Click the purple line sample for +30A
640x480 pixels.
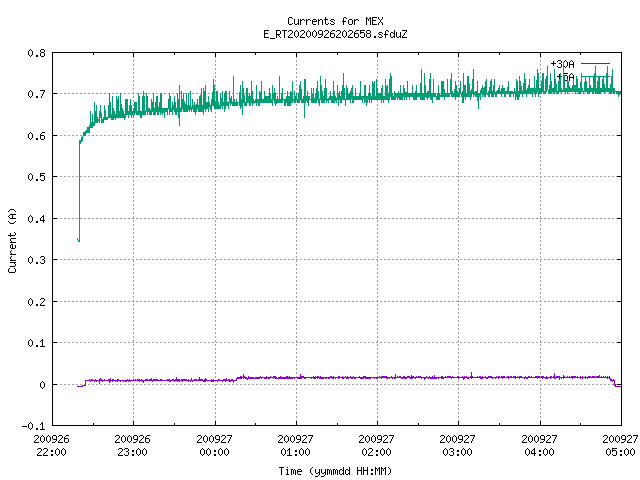tap(595, 64)
